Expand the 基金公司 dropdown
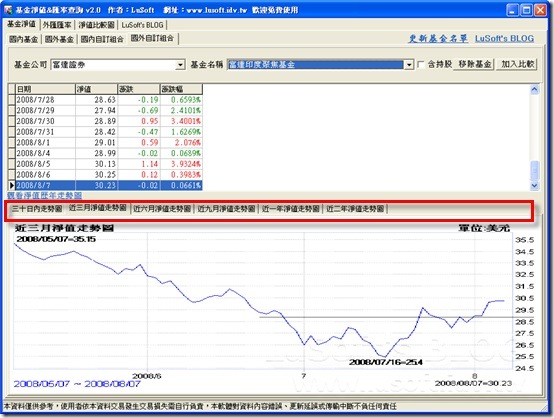Screen dimensions: 554x418 [181, 65]
